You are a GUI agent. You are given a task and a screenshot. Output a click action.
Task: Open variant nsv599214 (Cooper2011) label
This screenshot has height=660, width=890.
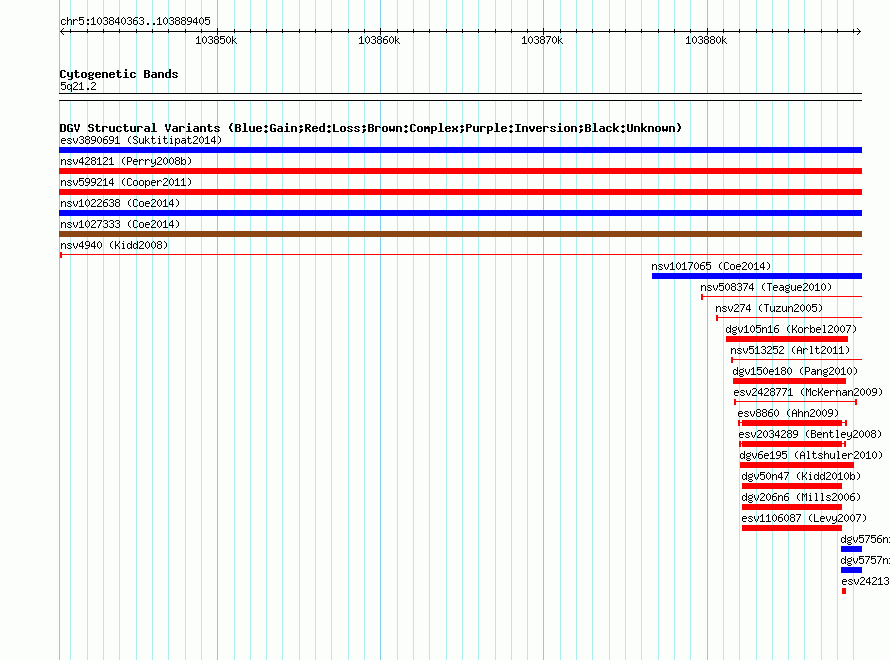tap(126, 182)
